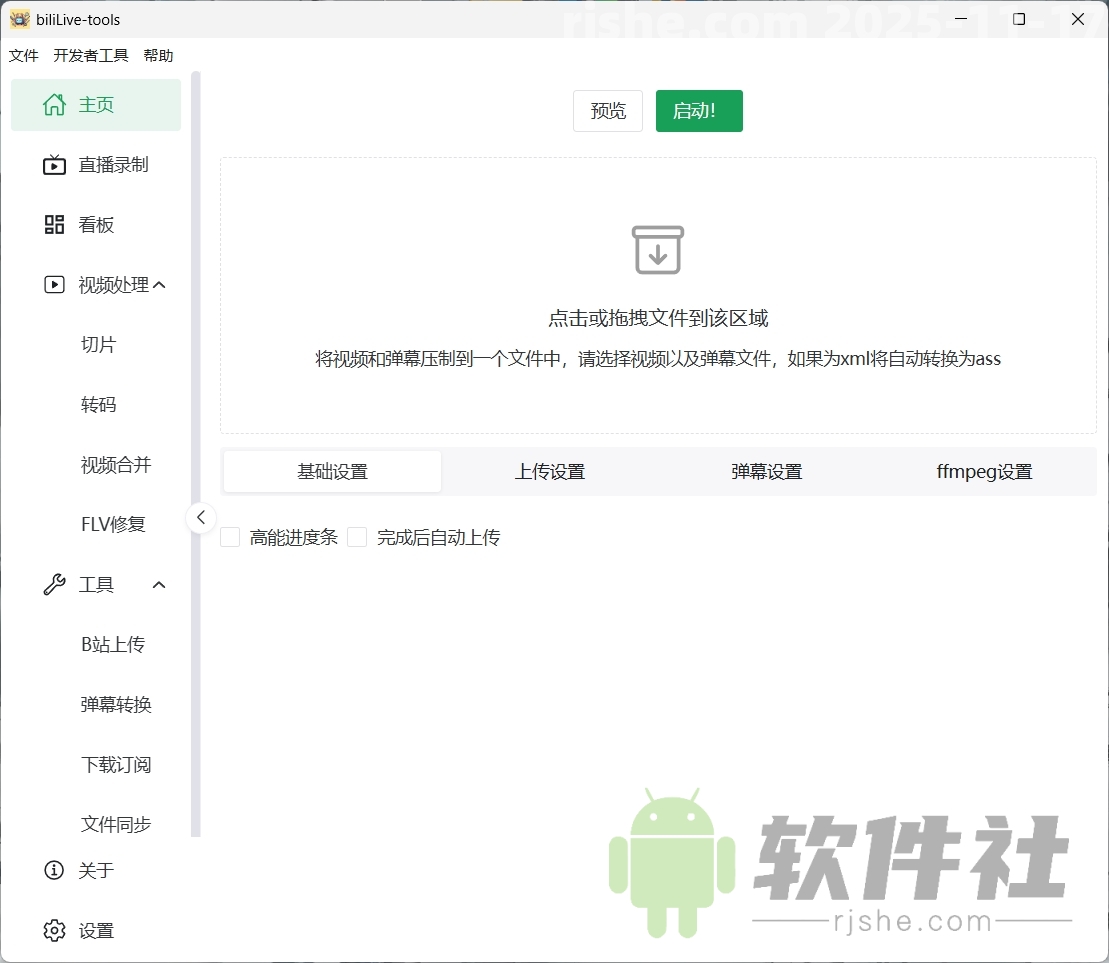Open the 文件 menu
The height and width of the screenshot is (963, 1109).
pyautogui.click(x=24, y=56)
